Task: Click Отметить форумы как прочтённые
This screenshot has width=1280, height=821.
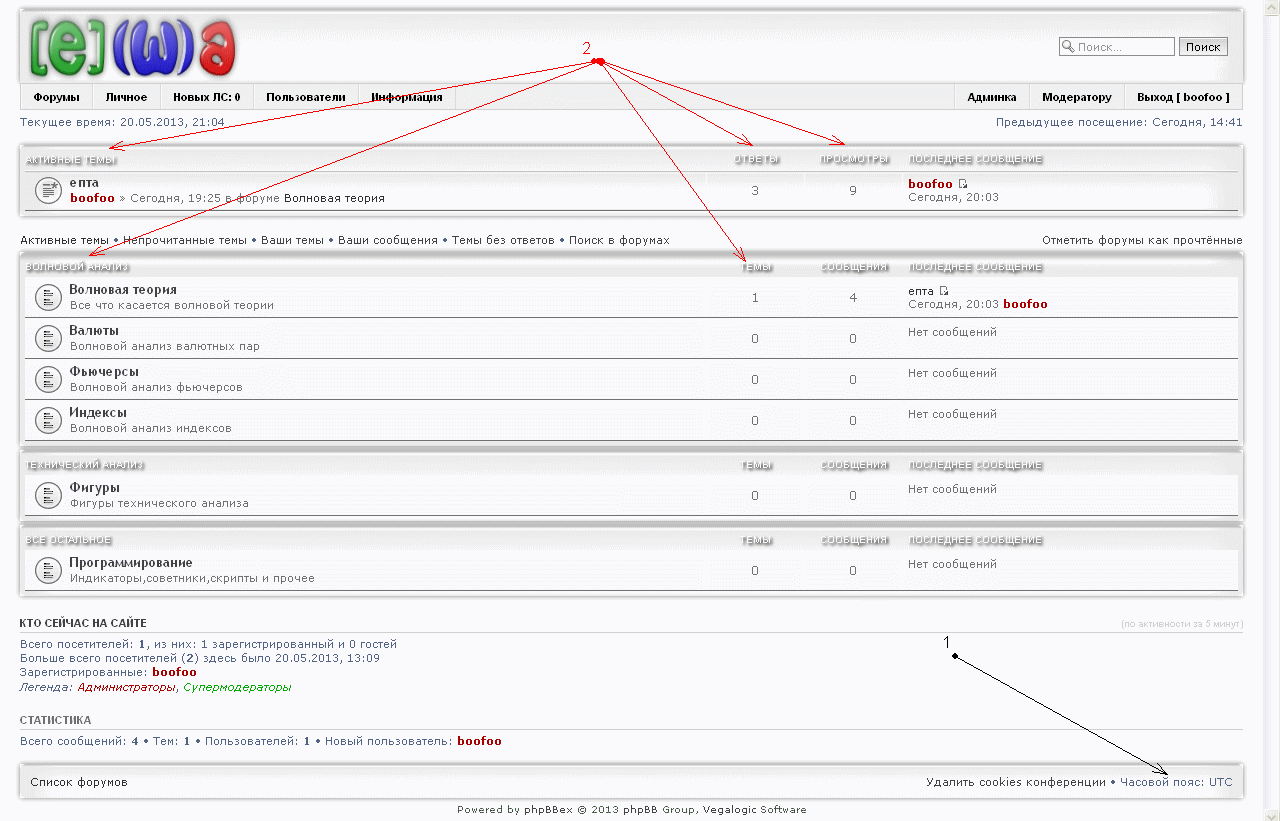Action: 1141,241
